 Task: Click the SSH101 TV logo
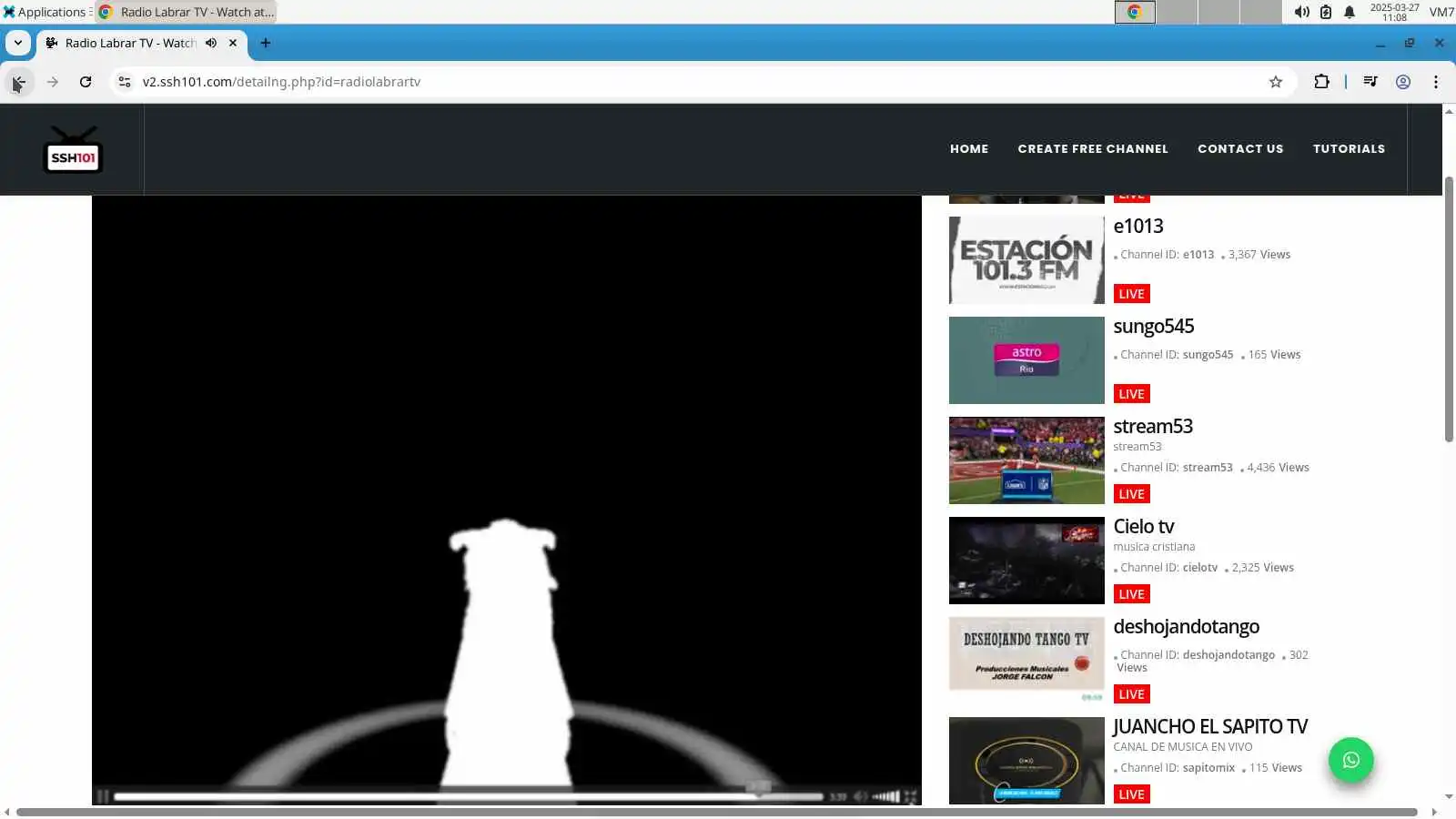(73, 149)
